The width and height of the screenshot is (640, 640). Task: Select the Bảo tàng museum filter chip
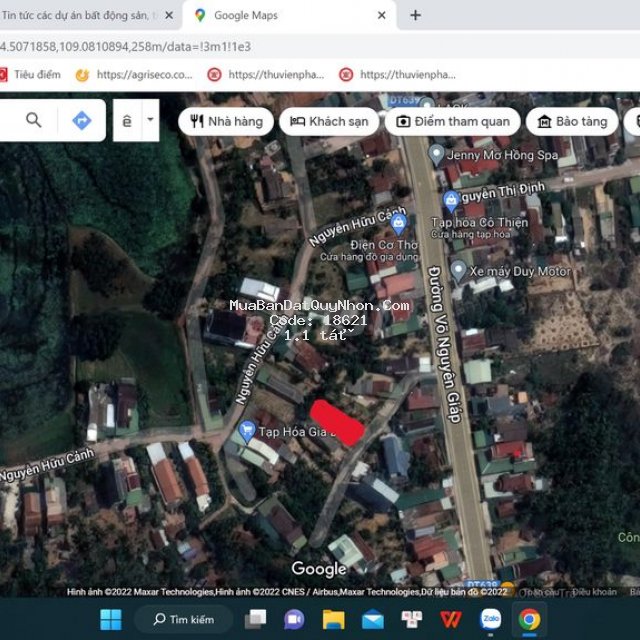click(x=572, y=121)
